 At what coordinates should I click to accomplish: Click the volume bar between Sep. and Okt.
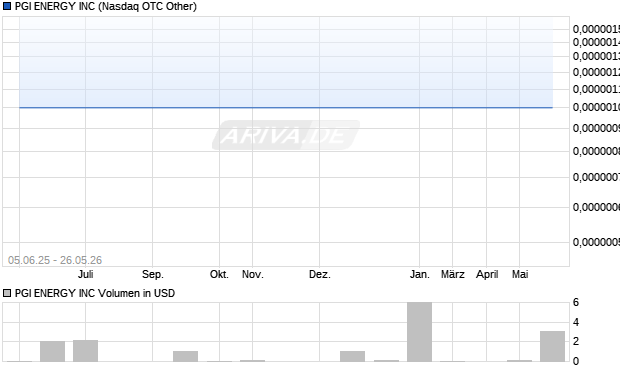point(185,356)
